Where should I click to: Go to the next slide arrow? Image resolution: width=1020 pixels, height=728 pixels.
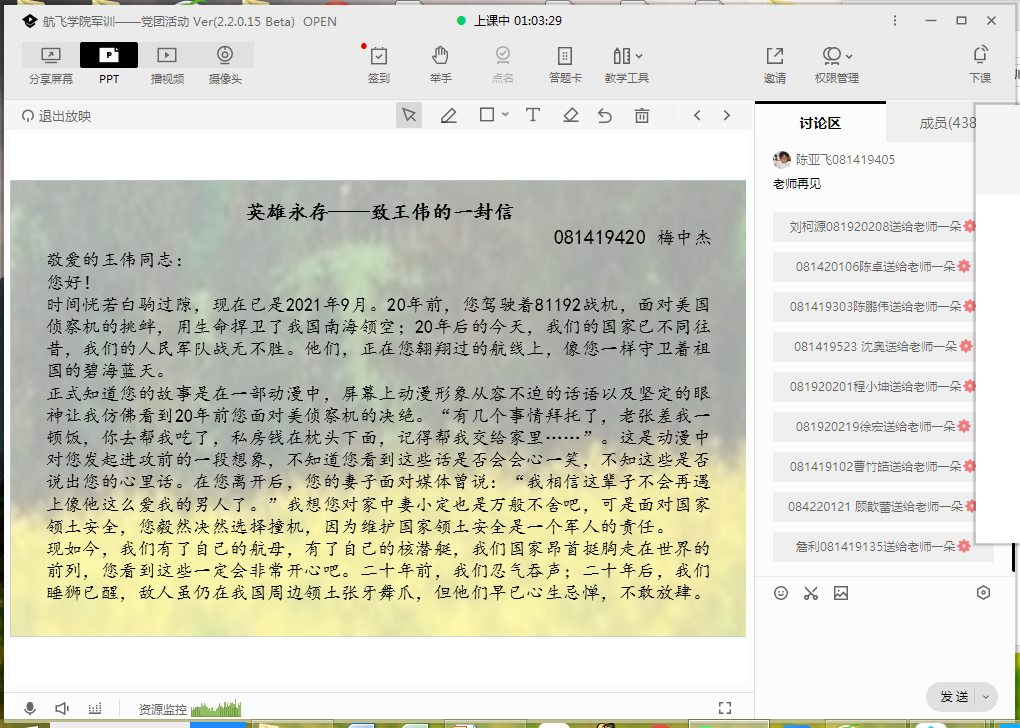tap(727, 116)
